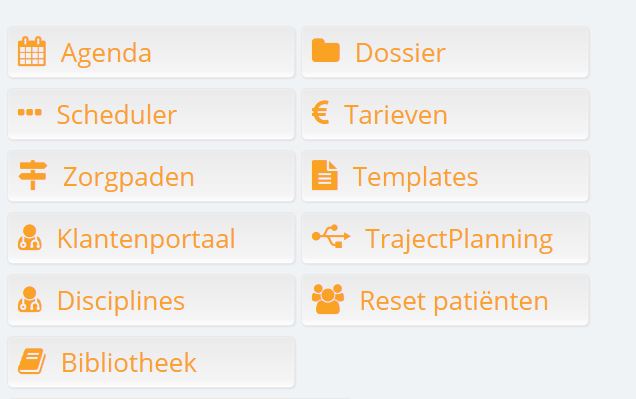The image size is (636, 399).
Task: Click the document icon beside Templates
Action: point(324,175)
